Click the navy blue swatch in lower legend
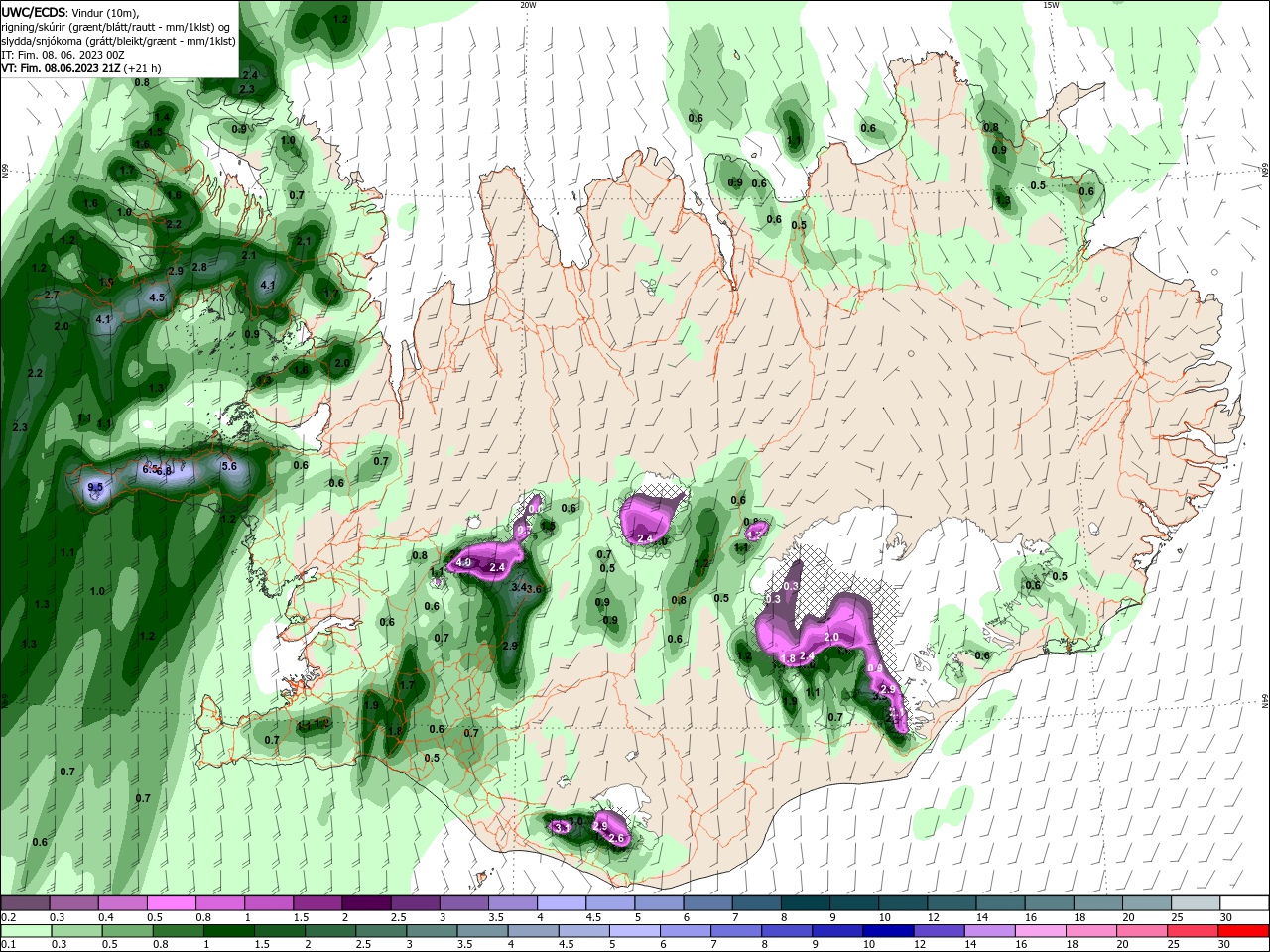This screenshot has height=952, width=1270. pyautogui.click(x=888, y=931)
